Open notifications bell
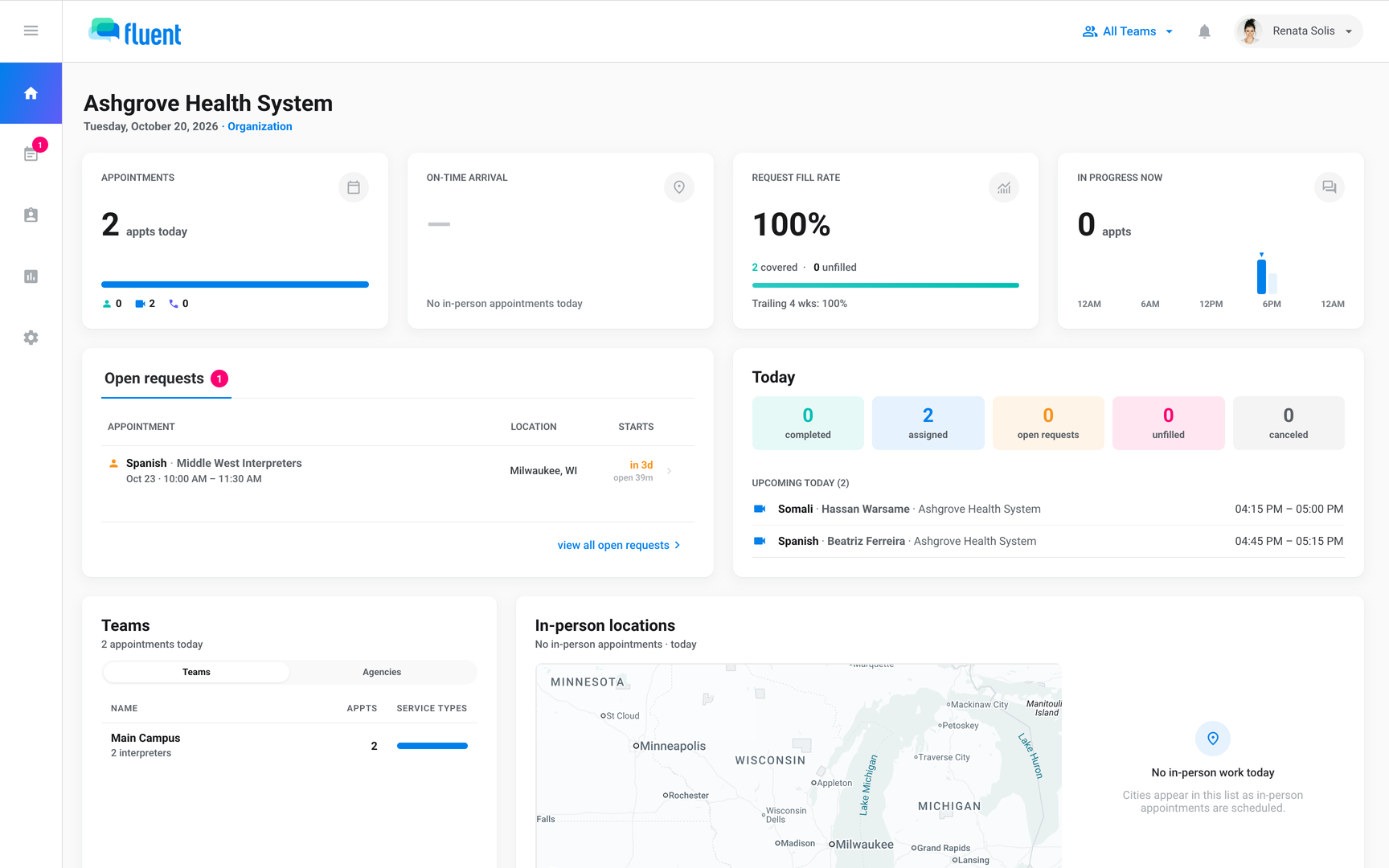 point(1204,31)
